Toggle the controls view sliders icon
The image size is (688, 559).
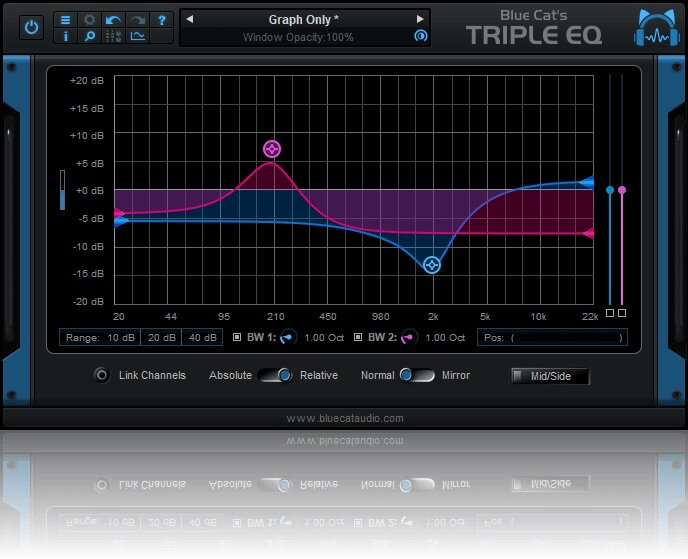click(114, 36)
